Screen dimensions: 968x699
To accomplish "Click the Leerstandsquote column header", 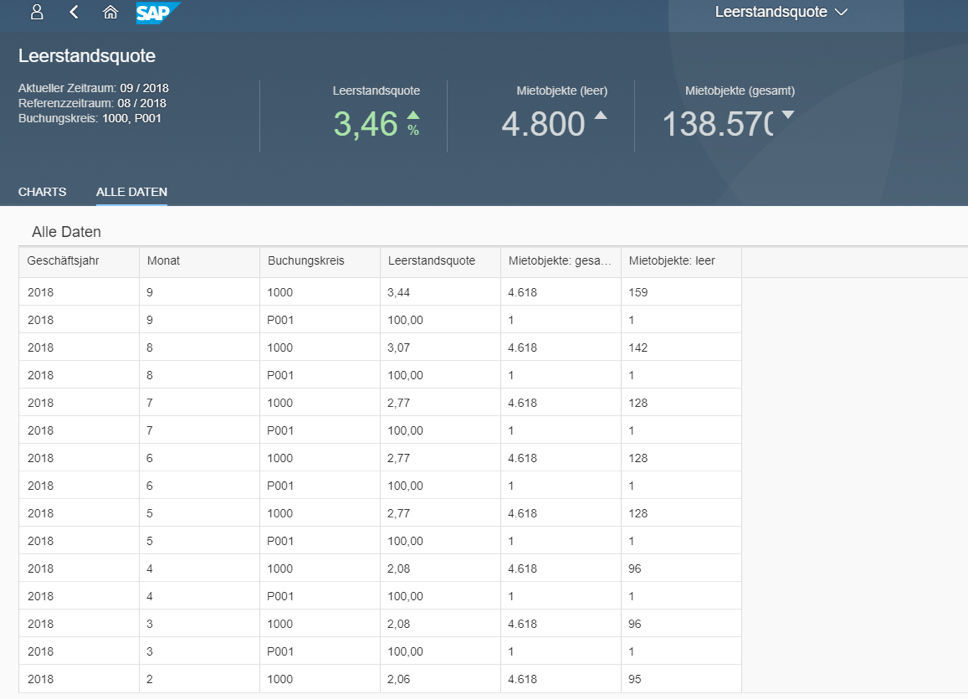I will pyautogui.click(x=440, y=261).
